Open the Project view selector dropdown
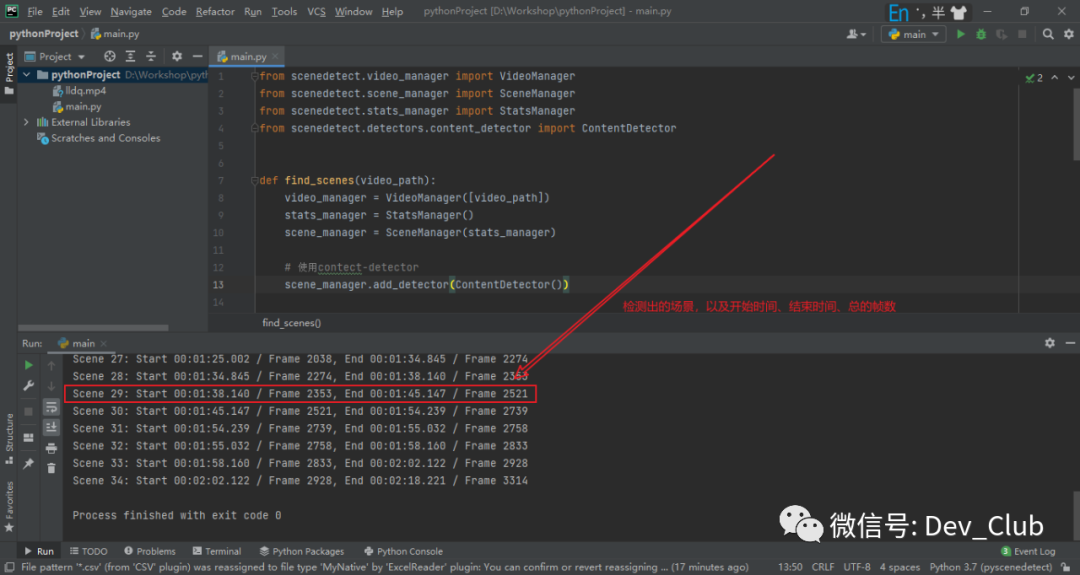Viewport: 1080px width, 575px height. click(55, 56)
